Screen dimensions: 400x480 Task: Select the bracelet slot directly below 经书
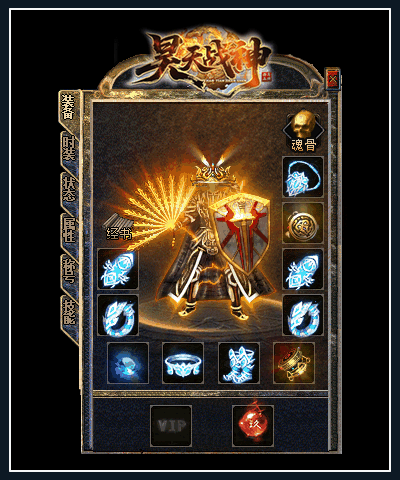point(118,269)
